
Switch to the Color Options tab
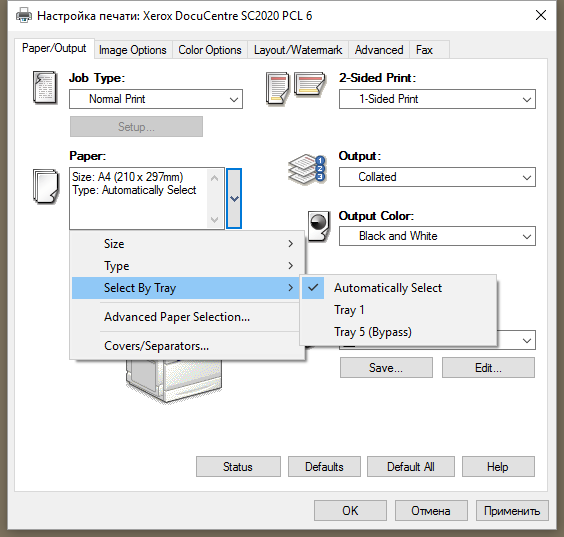210,50
